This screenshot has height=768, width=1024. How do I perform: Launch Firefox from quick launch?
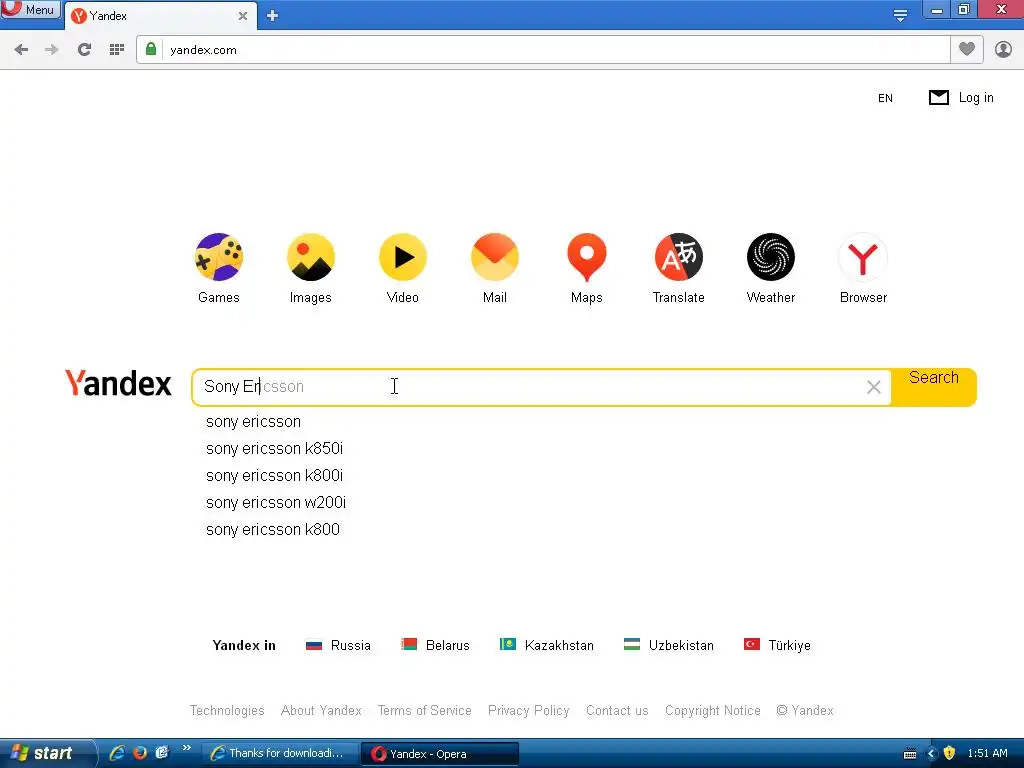[x=140, y=753]
